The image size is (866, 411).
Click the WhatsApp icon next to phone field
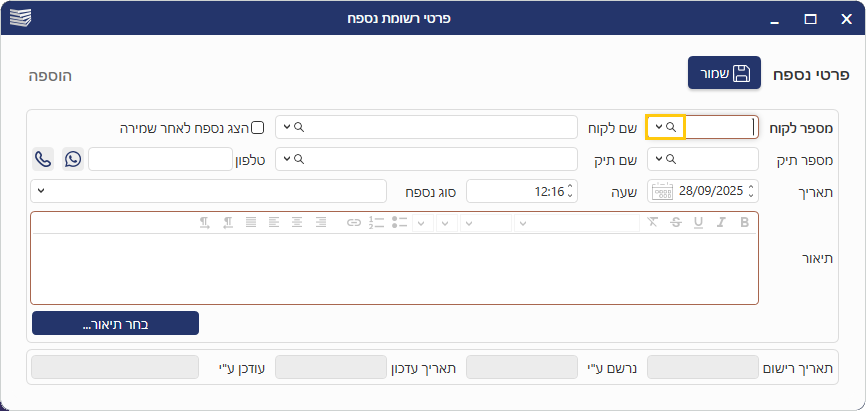pos(73,159)
